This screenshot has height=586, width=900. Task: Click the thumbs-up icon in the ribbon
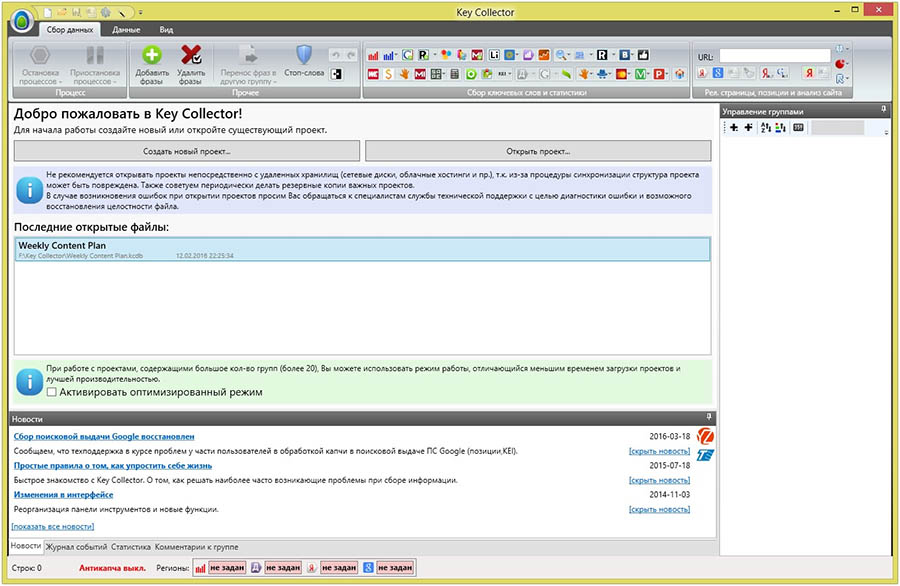point(643,55)
